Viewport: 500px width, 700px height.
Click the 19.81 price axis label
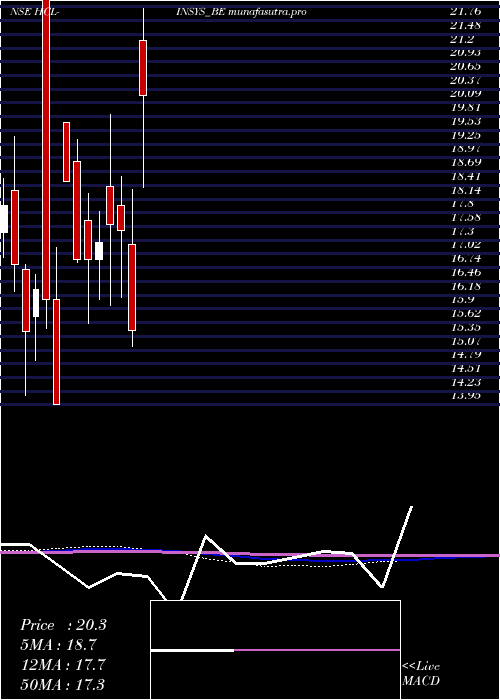point(466,108)
